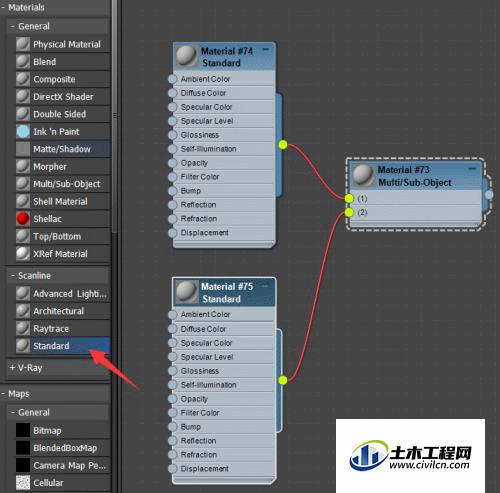Viewport: 500px width, 493px height.
Task: Click the Shell Material sphere icon
Action: [x=23, y=201]
